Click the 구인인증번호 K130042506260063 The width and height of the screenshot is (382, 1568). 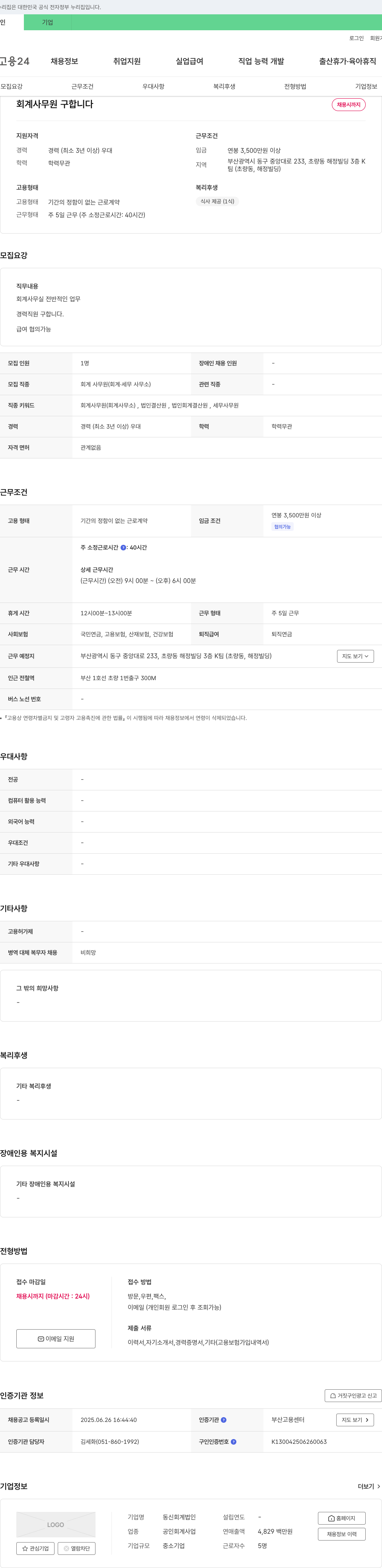[x=299, y=1441]
